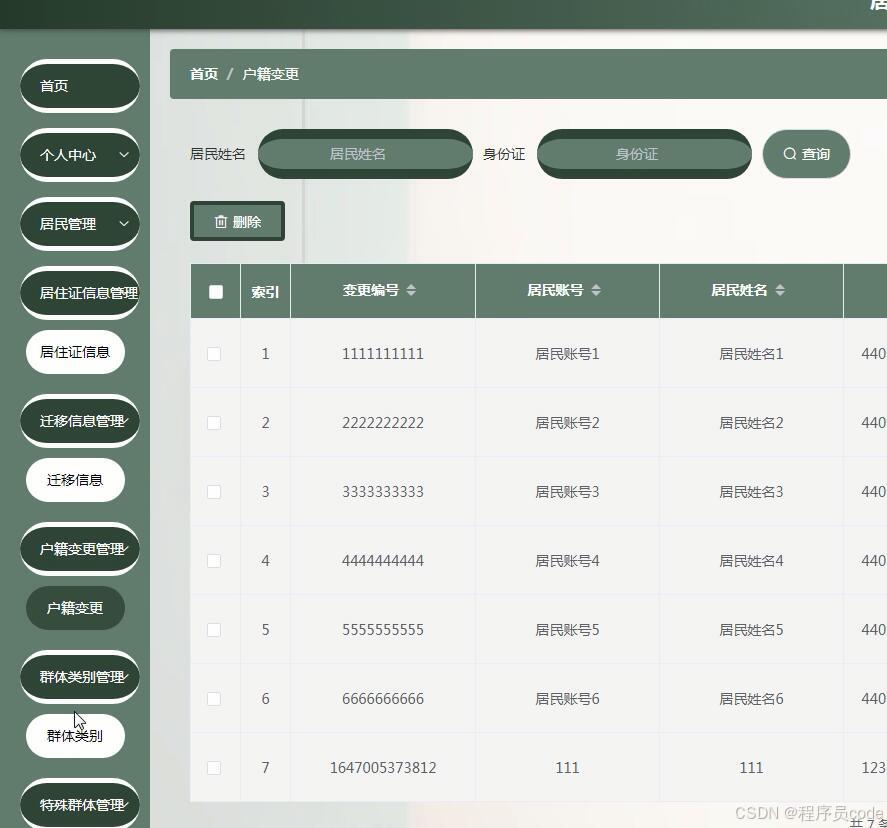Click cell 居民姓名3

pos(751,492)
